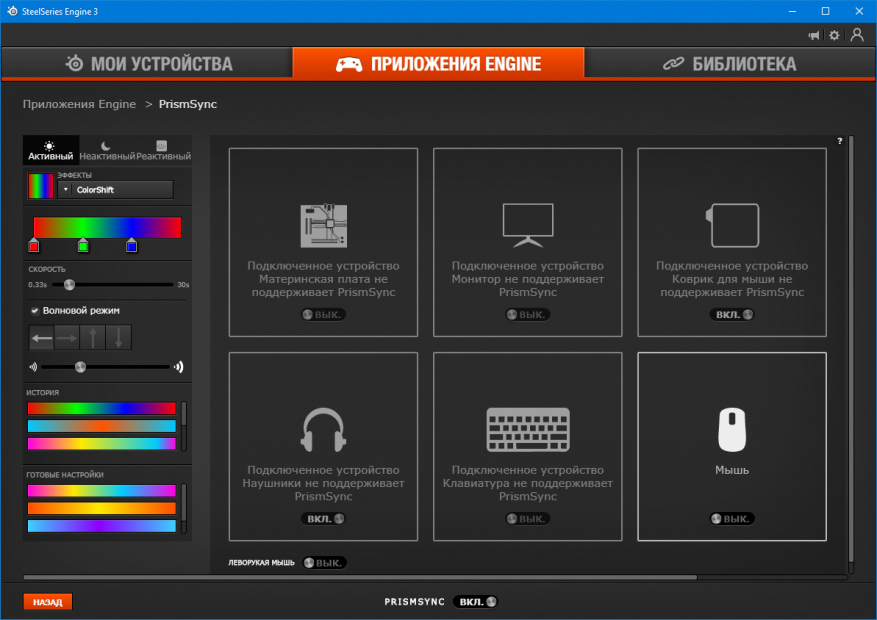This screenshot has width=877, height=620.
Task: Toggle the Материнская плата switch
Action: [323, 314]
